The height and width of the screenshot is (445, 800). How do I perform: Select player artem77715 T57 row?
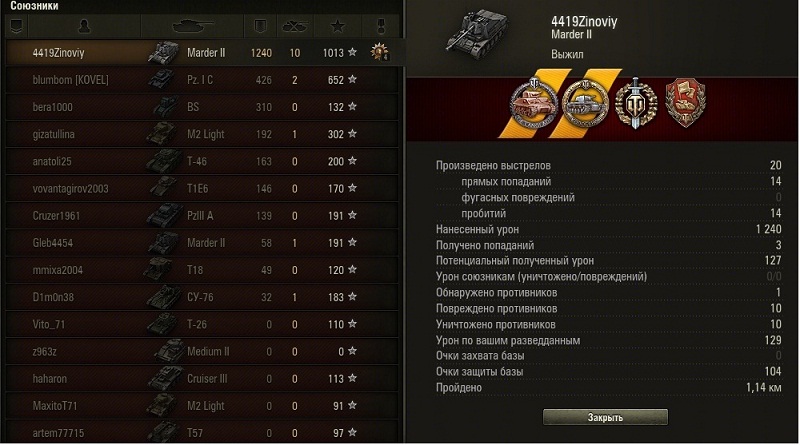click(x=202, y=432)
